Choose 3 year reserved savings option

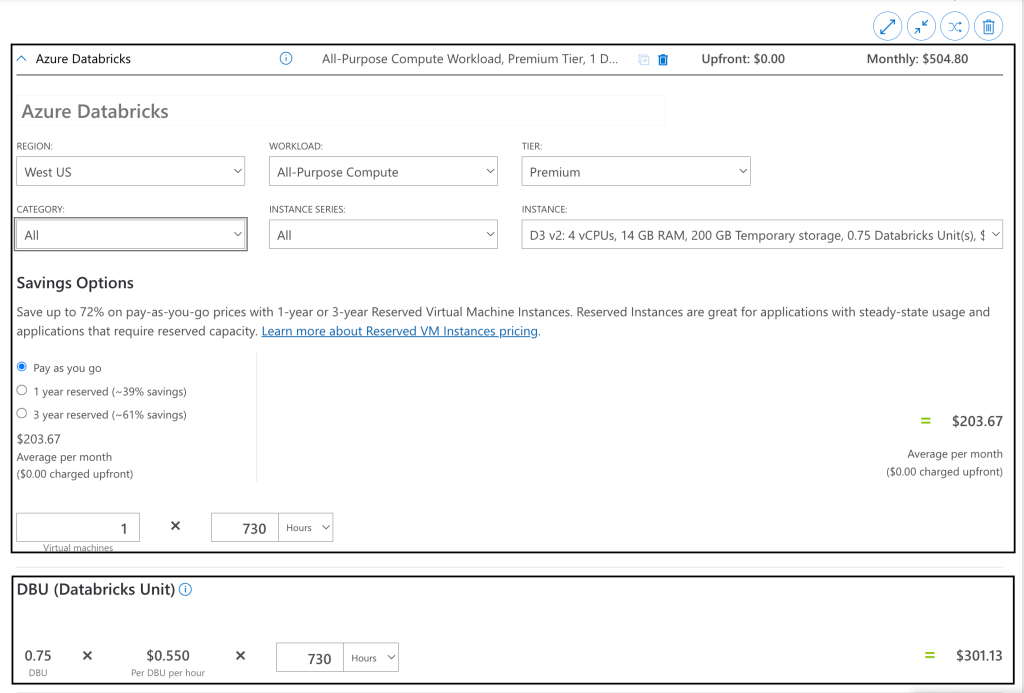pyautogui.click(x=22, y=414)
